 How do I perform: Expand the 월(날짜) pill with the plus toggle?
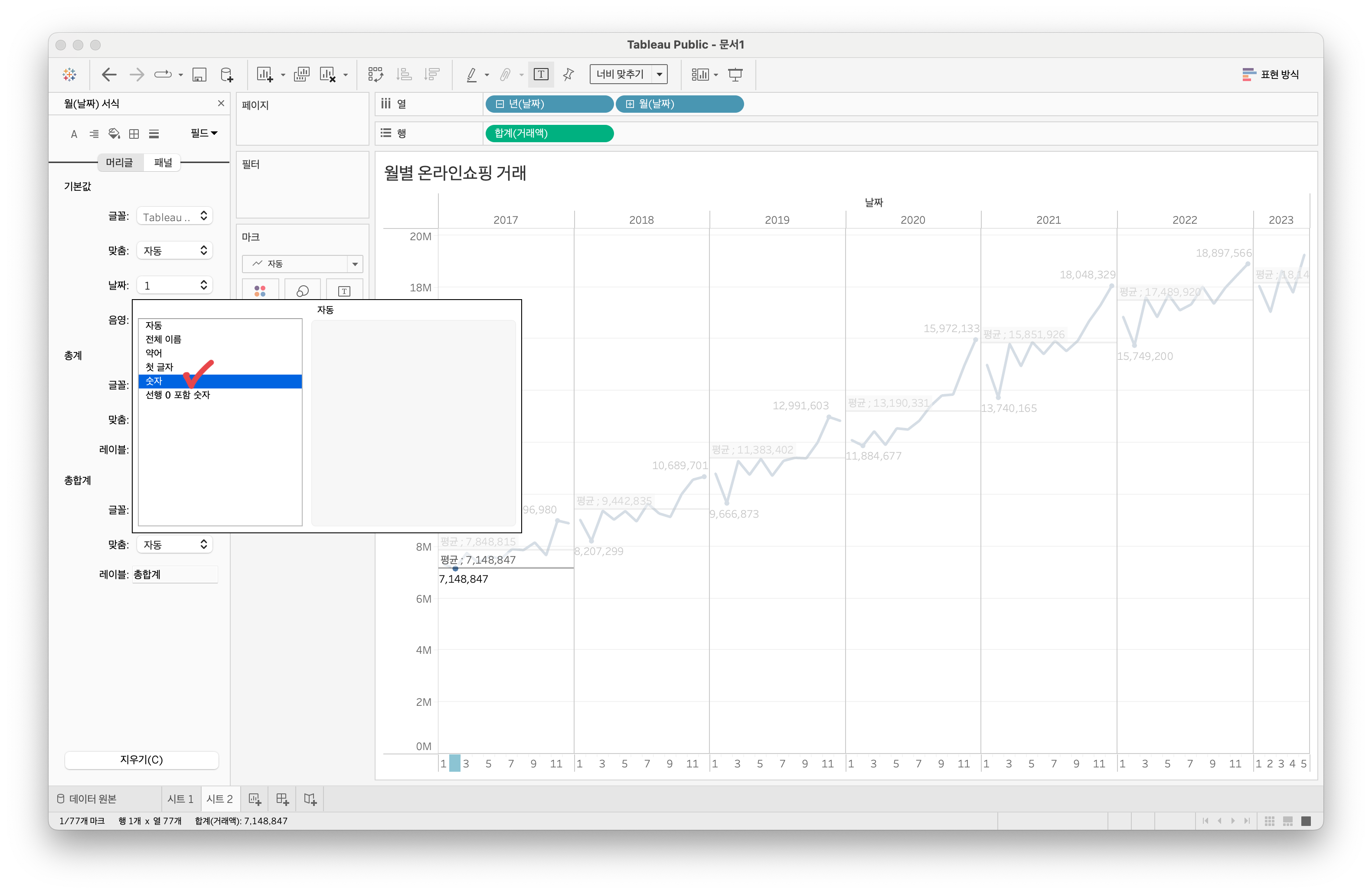click(x=630, y=104)
